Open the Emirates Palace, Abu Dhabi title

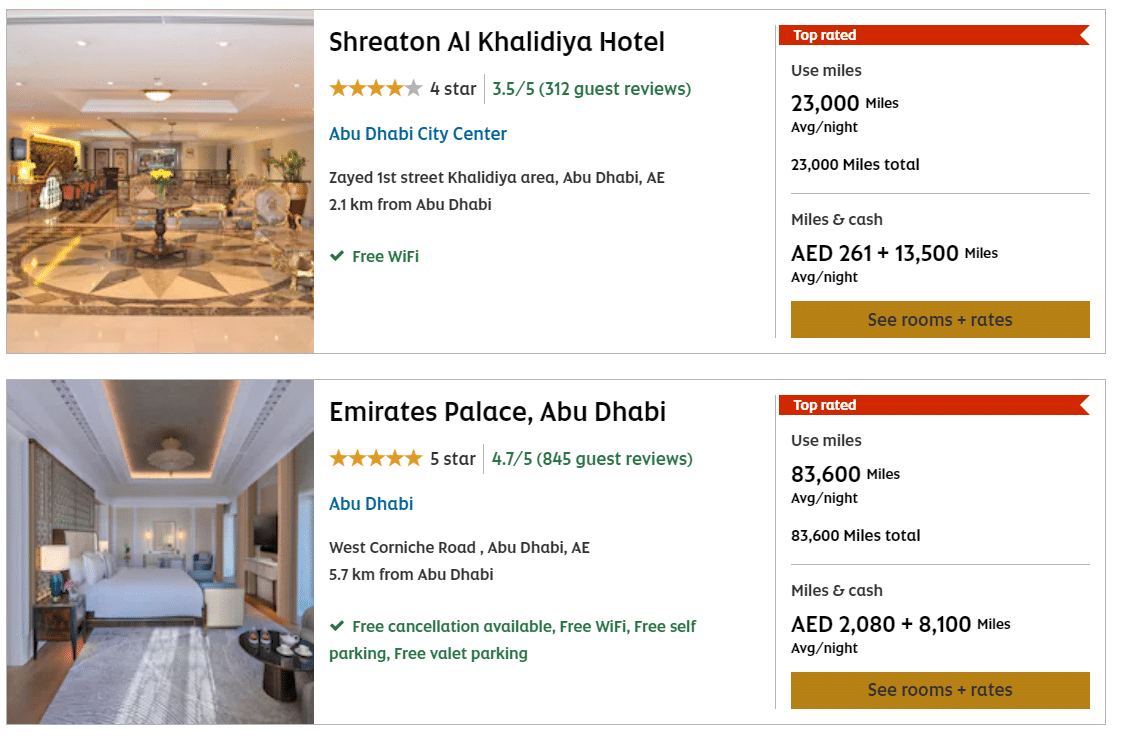(x=497, y=412)
